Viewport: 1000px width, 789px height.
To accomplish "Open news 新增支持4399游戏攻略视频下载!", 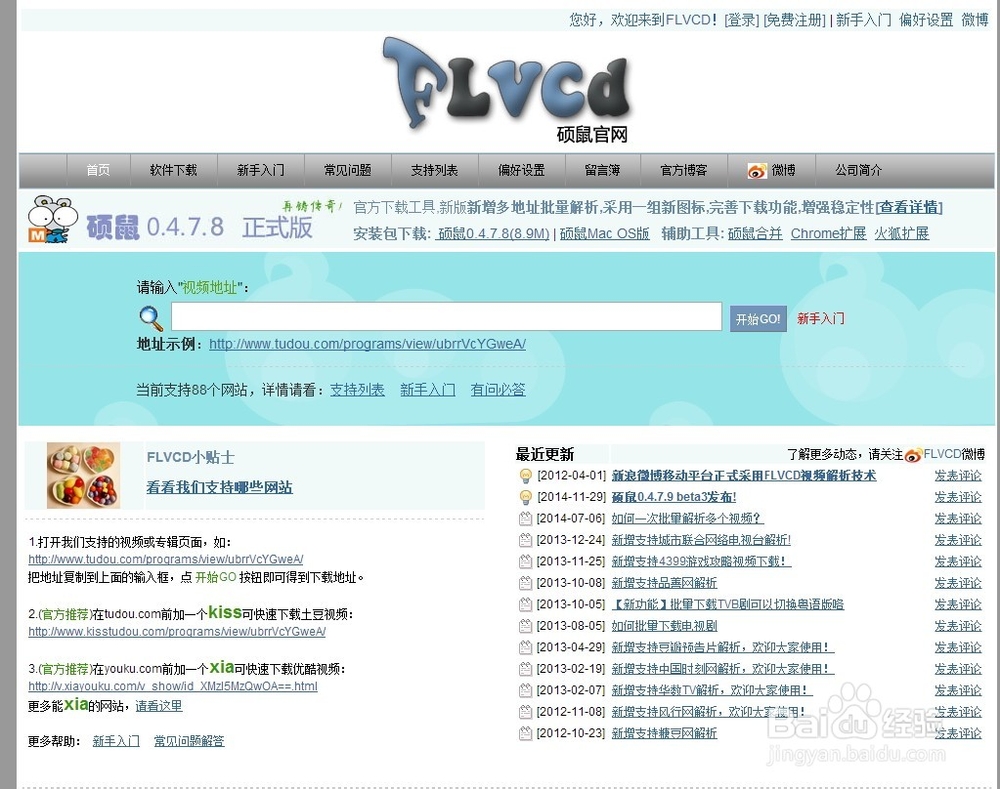I will (701, 561).
